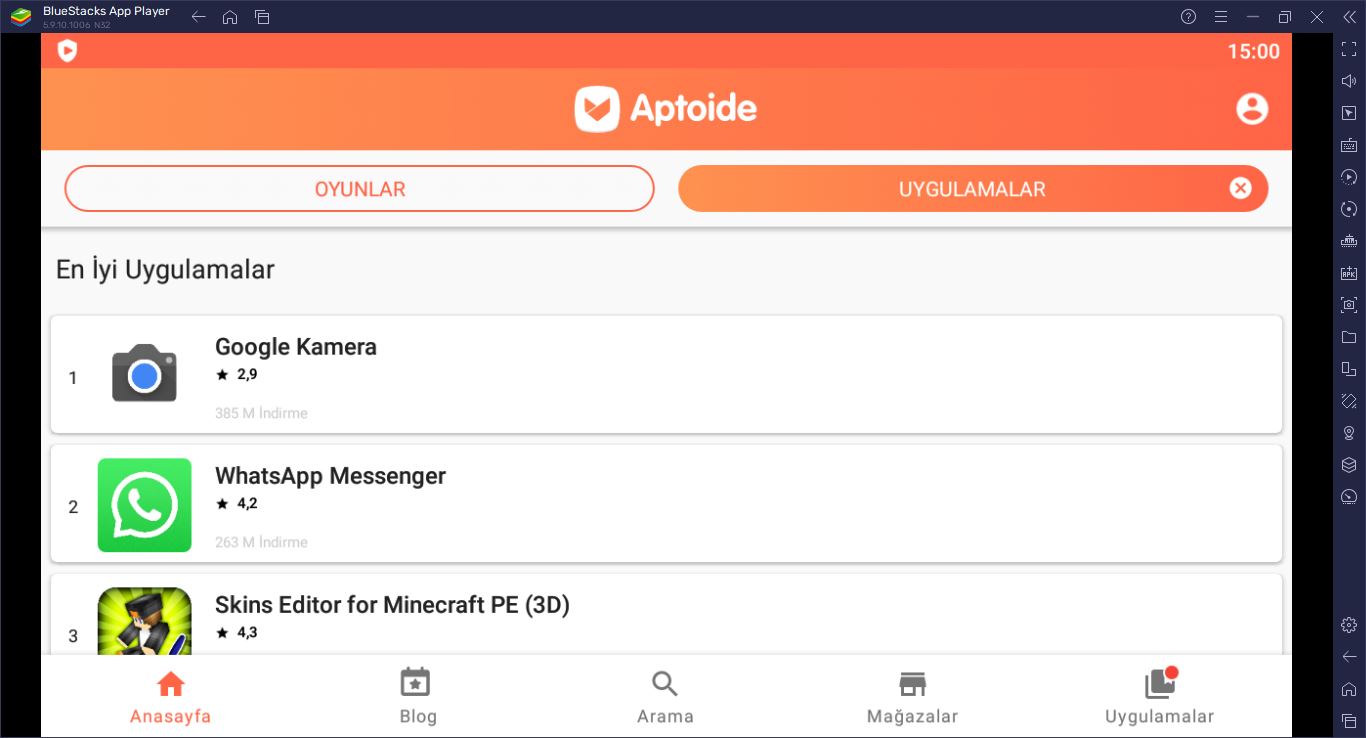
Task: Click the BlueStacks logo in title bar
Action: [x=20, y=17]
